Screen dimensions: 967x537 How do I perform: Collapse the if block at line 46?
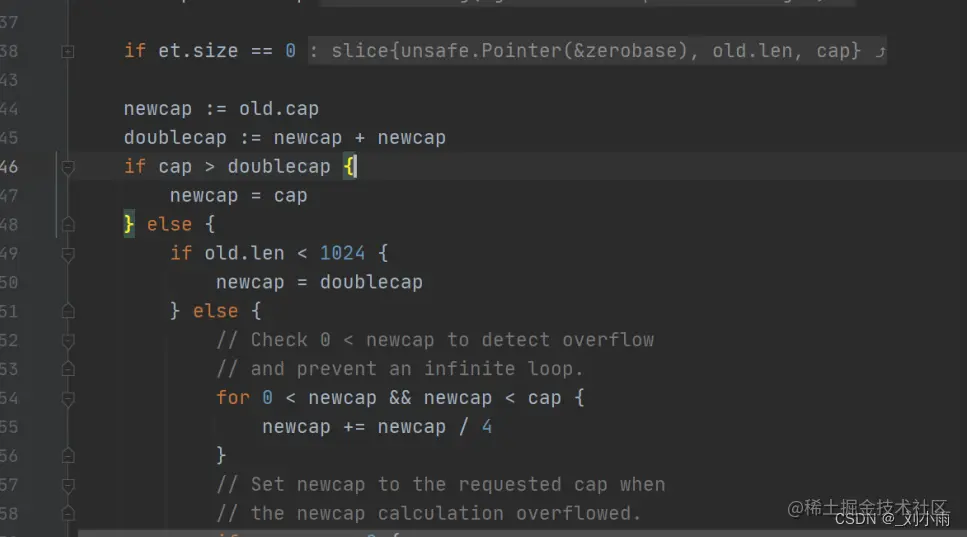[68, 167]
